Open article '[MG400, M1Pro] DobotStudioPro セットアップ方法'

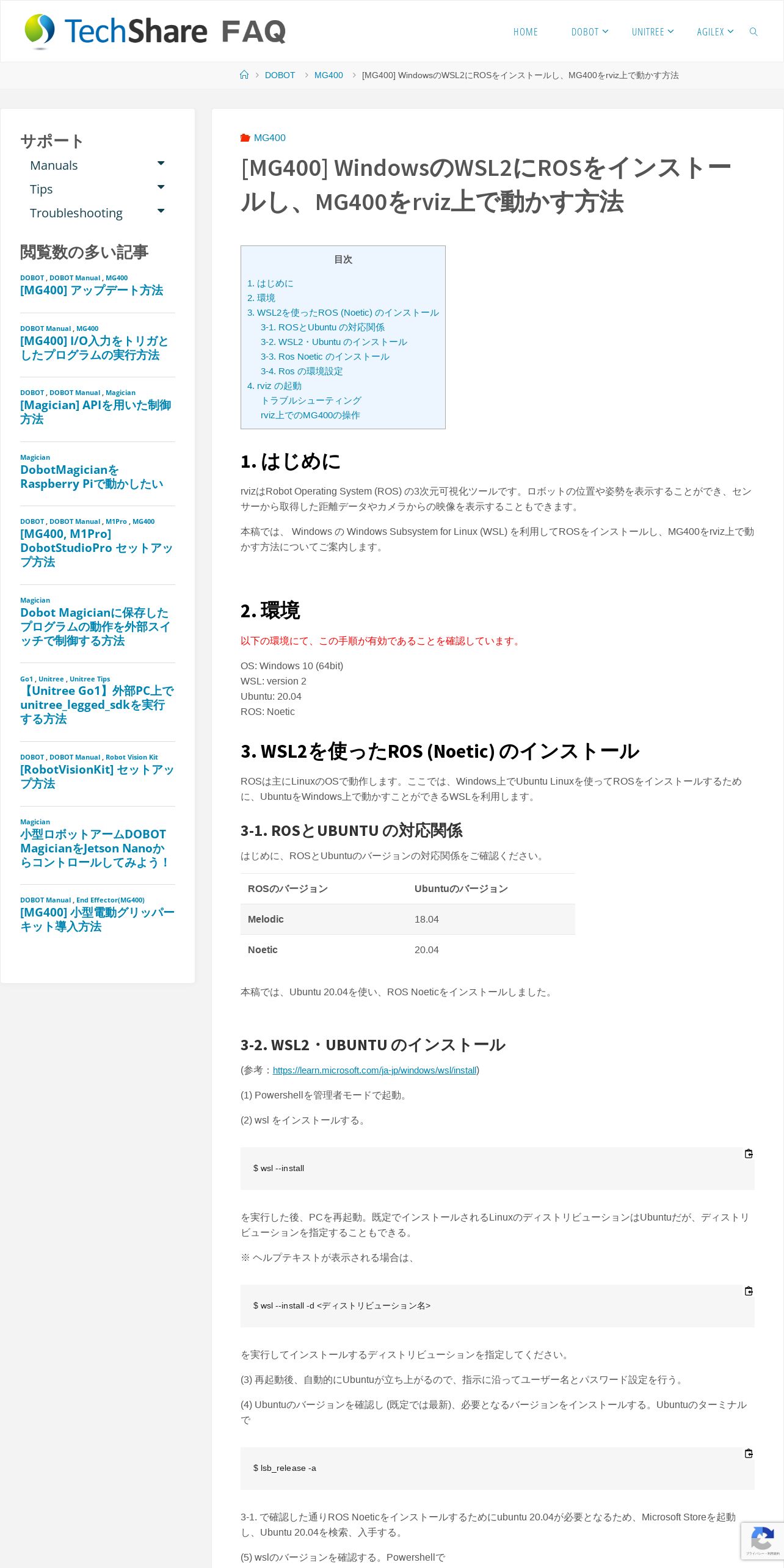tap(96, 548)
